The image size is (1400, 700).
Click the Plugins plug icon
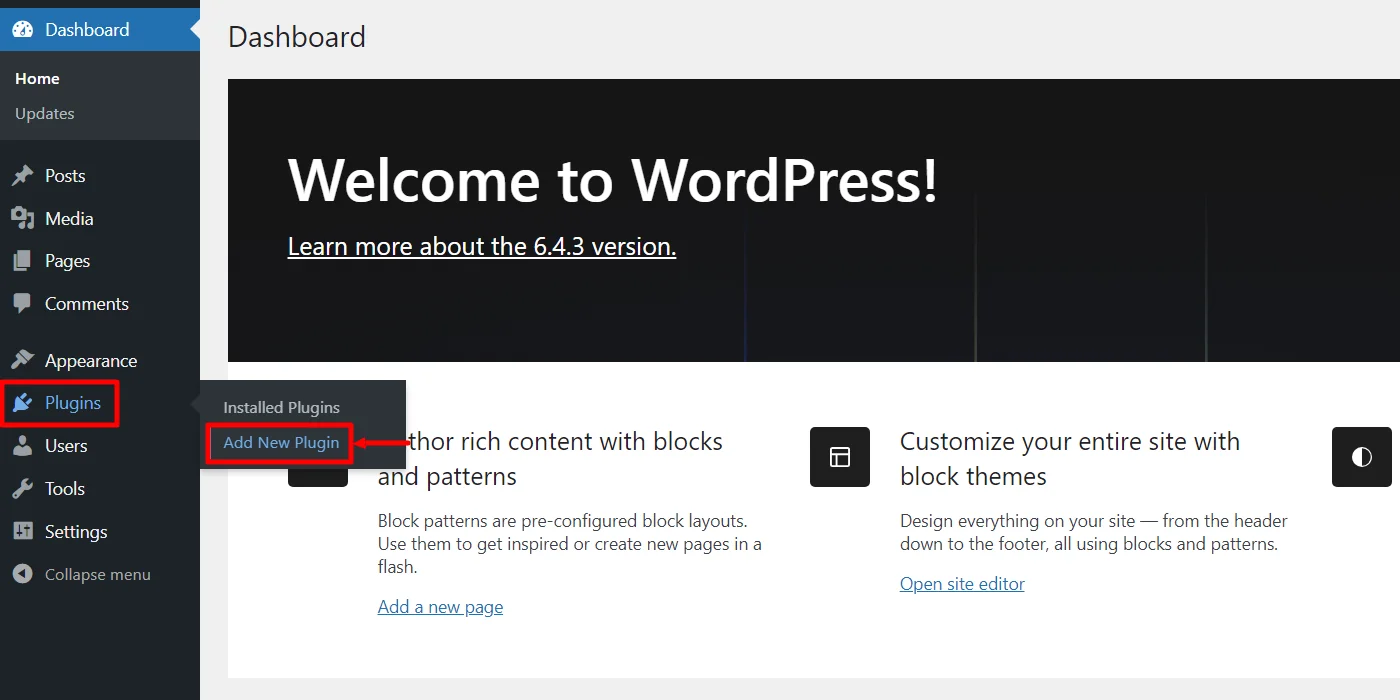coord(22,403)
